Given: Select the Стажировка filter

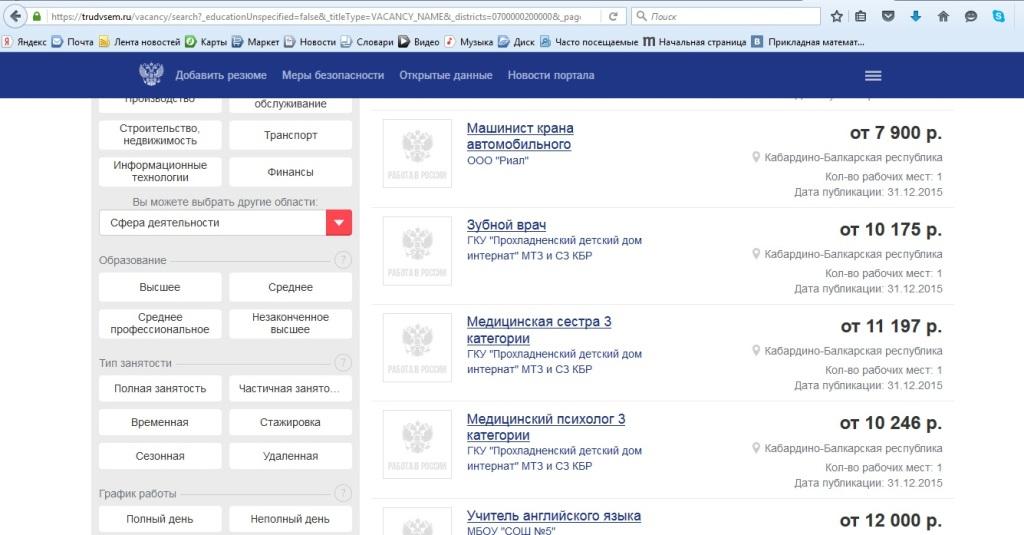Looking at the screenshot, I should (291, 423).
